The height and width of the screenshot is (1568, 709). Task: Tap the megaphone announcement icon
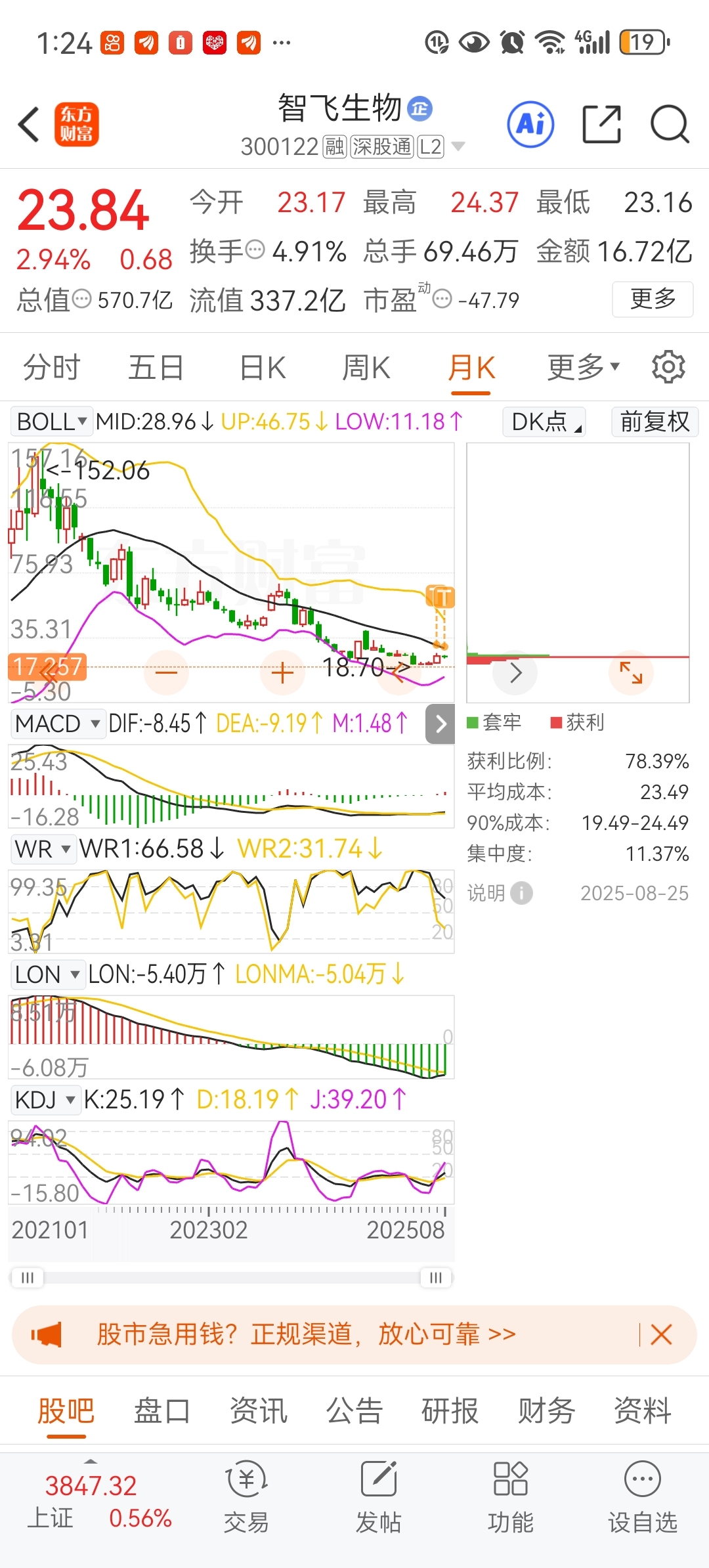click(47, 1335)
